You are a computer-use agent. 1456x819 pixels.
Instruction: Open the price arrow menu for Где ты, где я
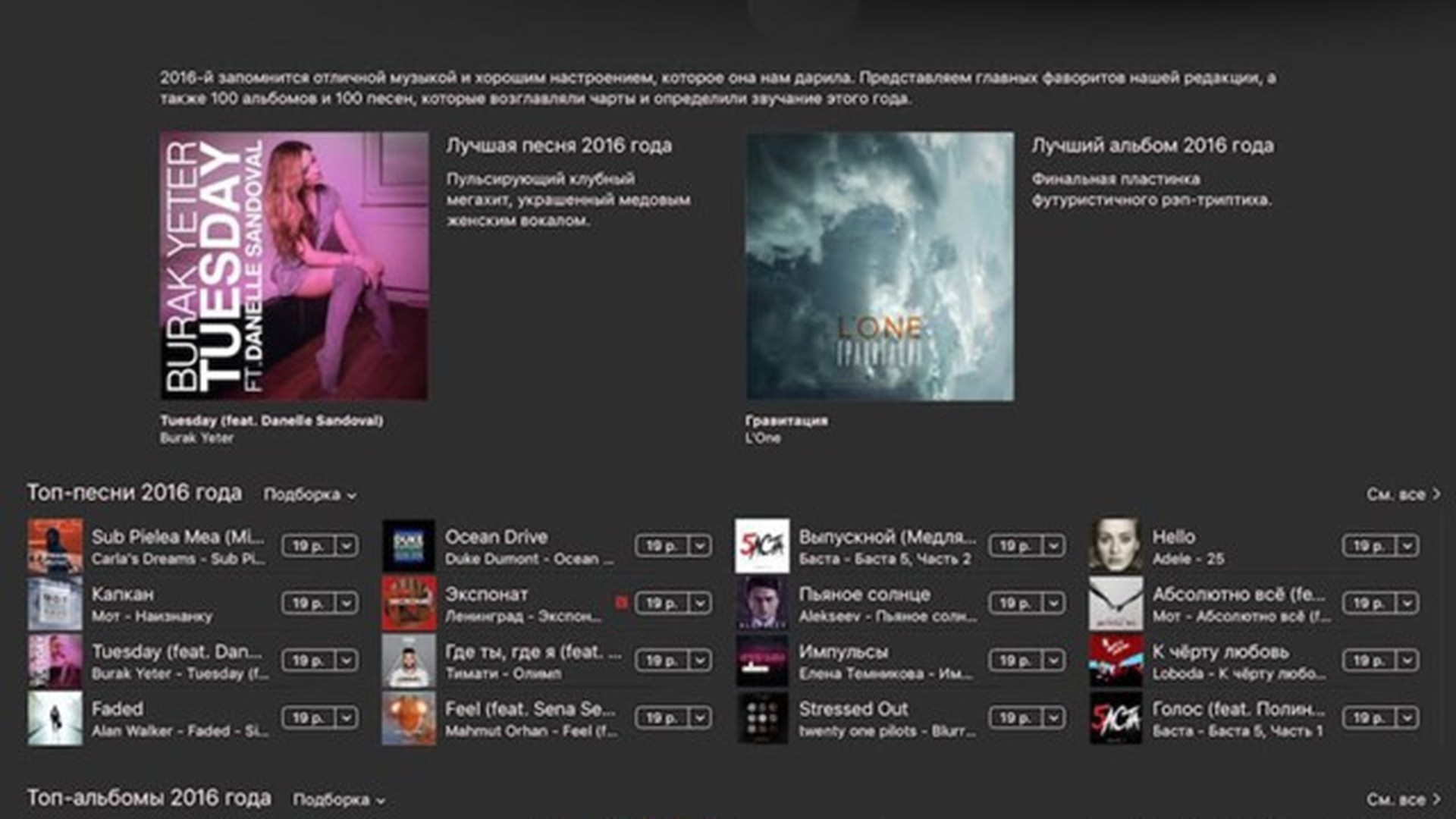(x=700, y=661)
